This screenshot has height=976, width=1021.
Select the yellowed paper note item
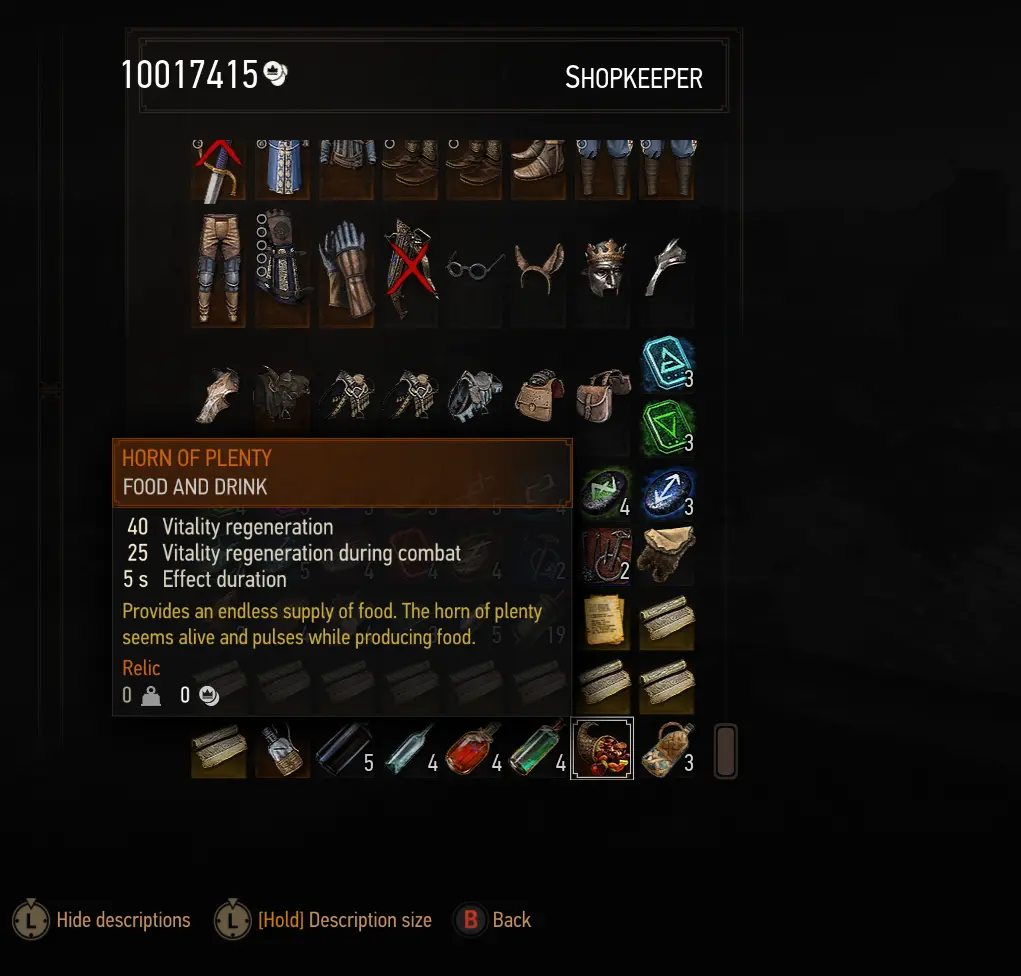604,621
